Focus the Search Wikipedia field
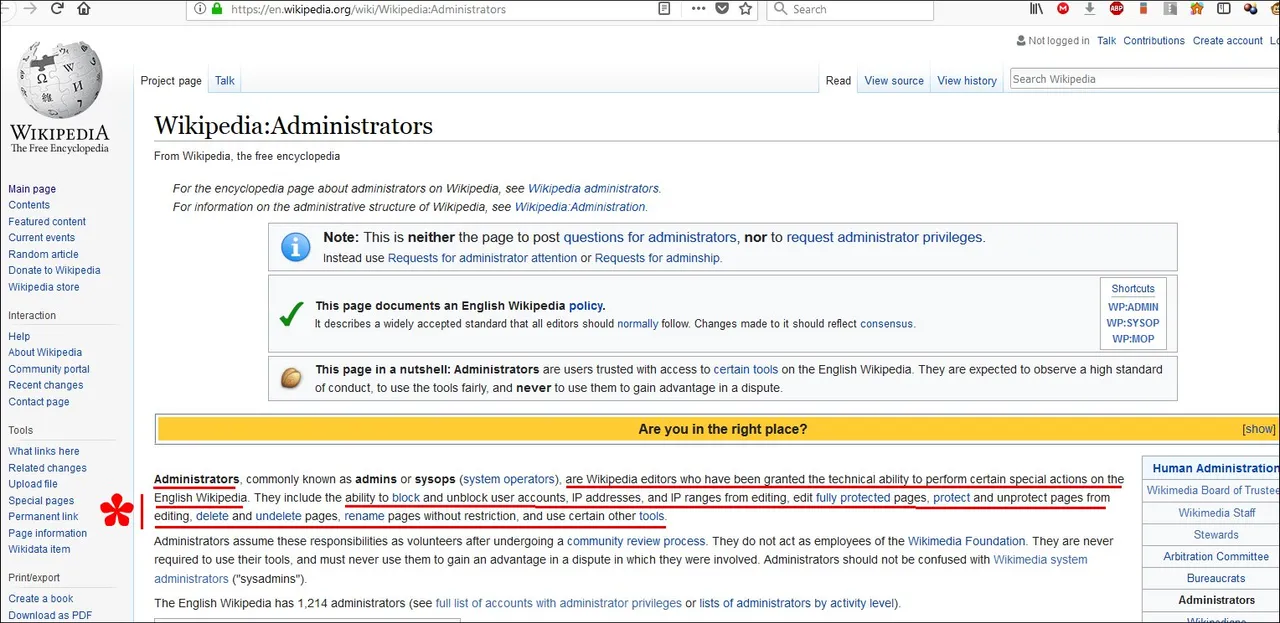The height and width of the screenshot is (623, 1280). [x=1143, y=79]
